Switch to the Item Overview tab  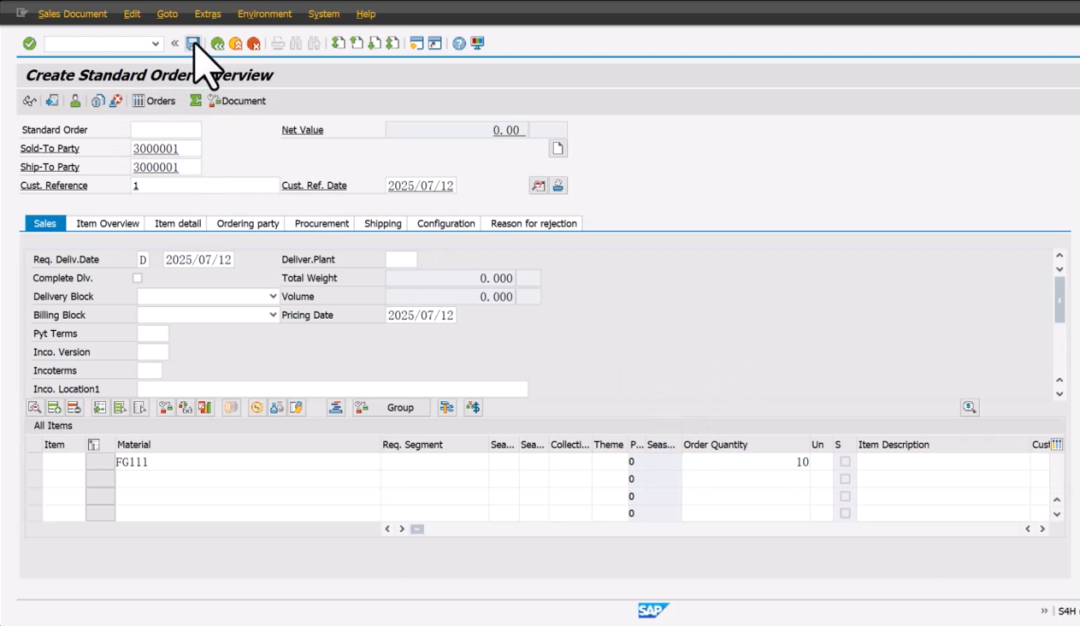click(x=107, y=223)
